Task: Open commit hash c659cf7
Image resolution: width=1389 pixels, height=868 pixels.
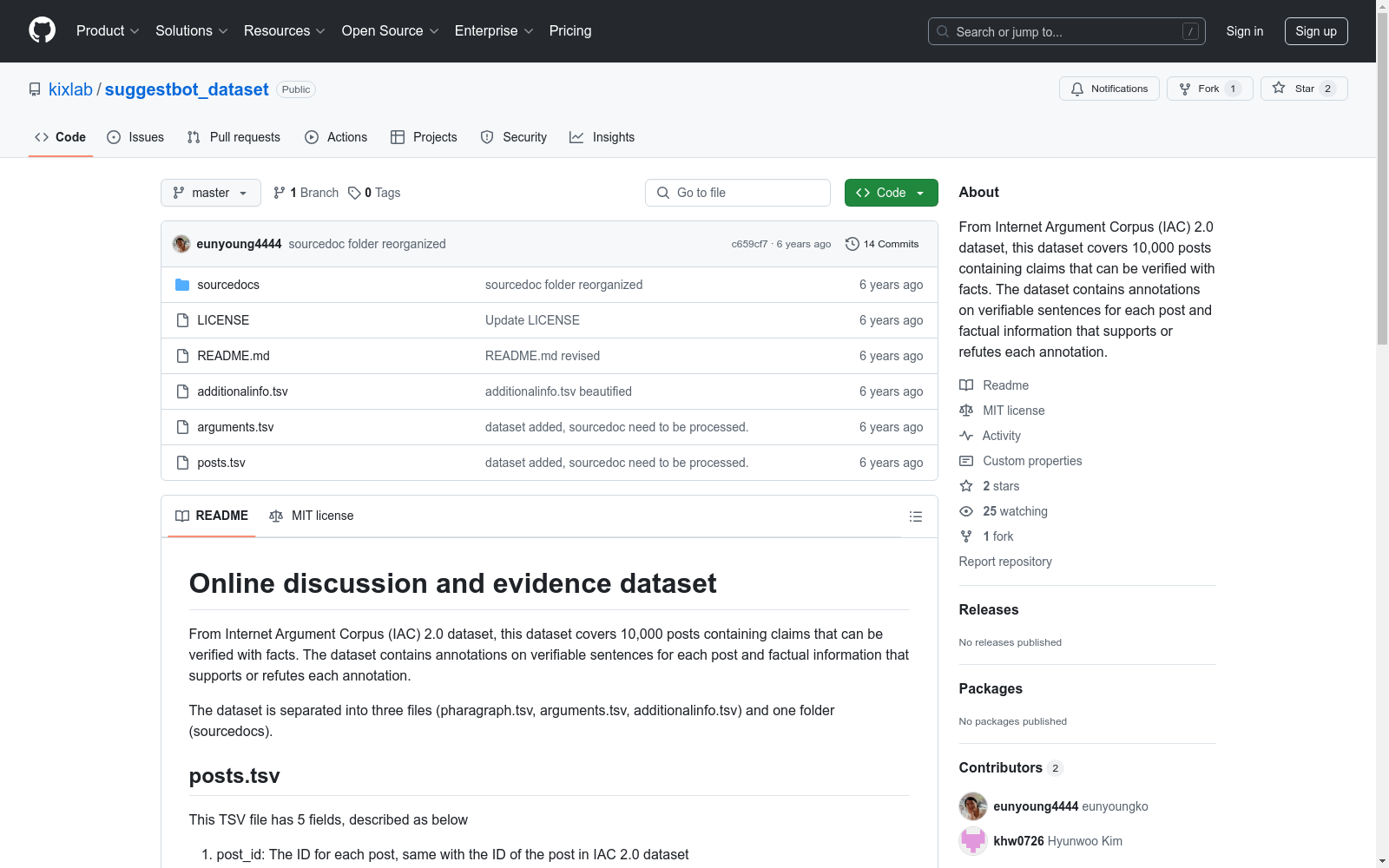Action: (749, 244)
